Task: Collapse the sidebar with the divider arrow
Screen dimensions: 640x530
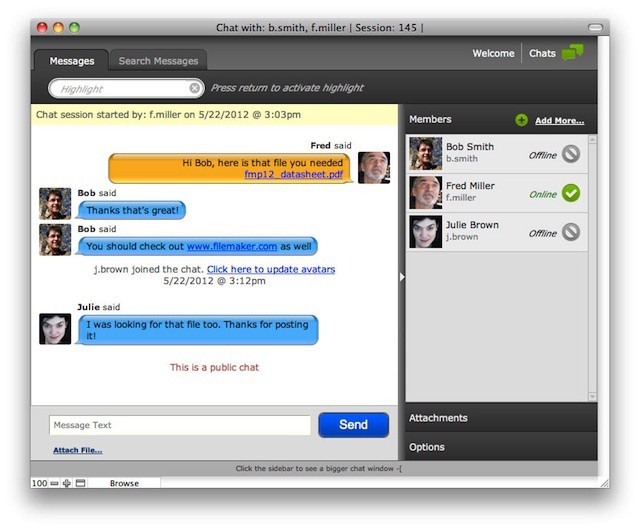Action: [x=402, y=277]
